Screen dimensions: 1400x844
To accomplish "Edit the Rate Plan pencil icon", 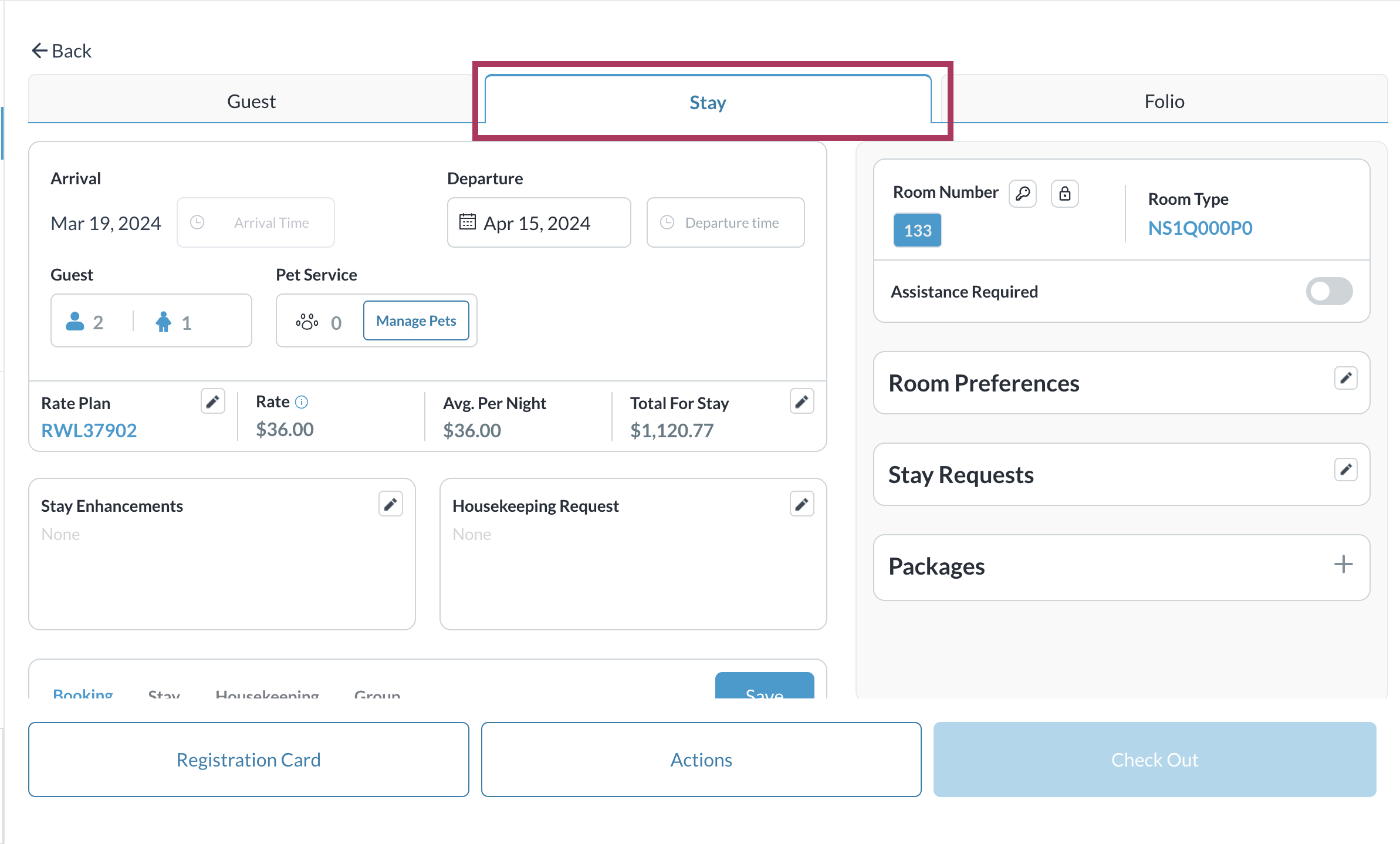I will [212, 402].
